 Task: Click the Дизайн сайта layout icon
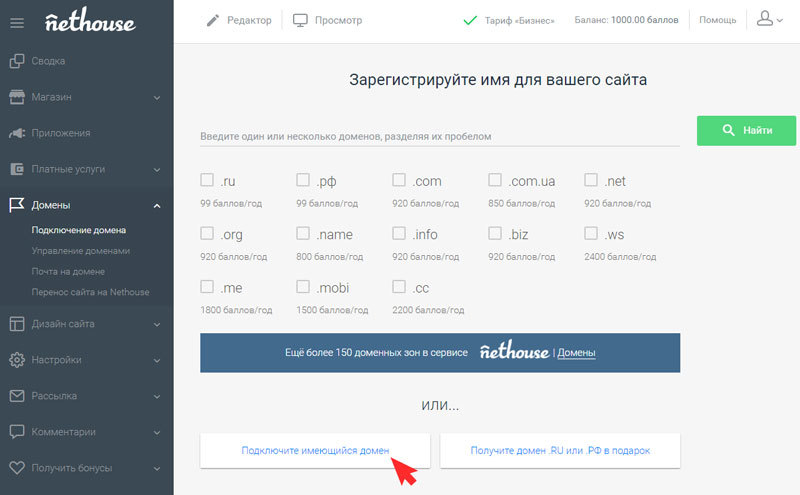click(17, 324)
